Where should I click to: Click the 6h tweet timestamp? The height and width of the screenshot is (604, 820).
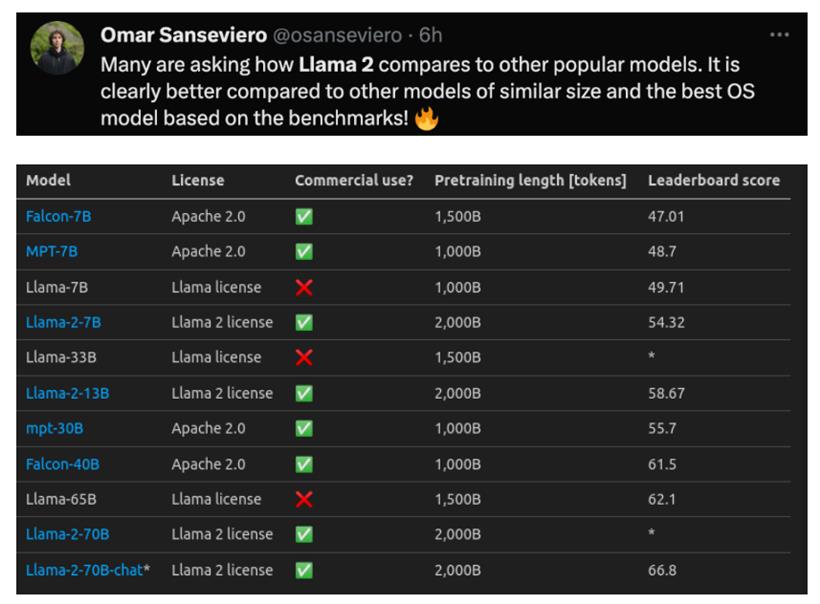pyautogui.click(x=430, y=36)
